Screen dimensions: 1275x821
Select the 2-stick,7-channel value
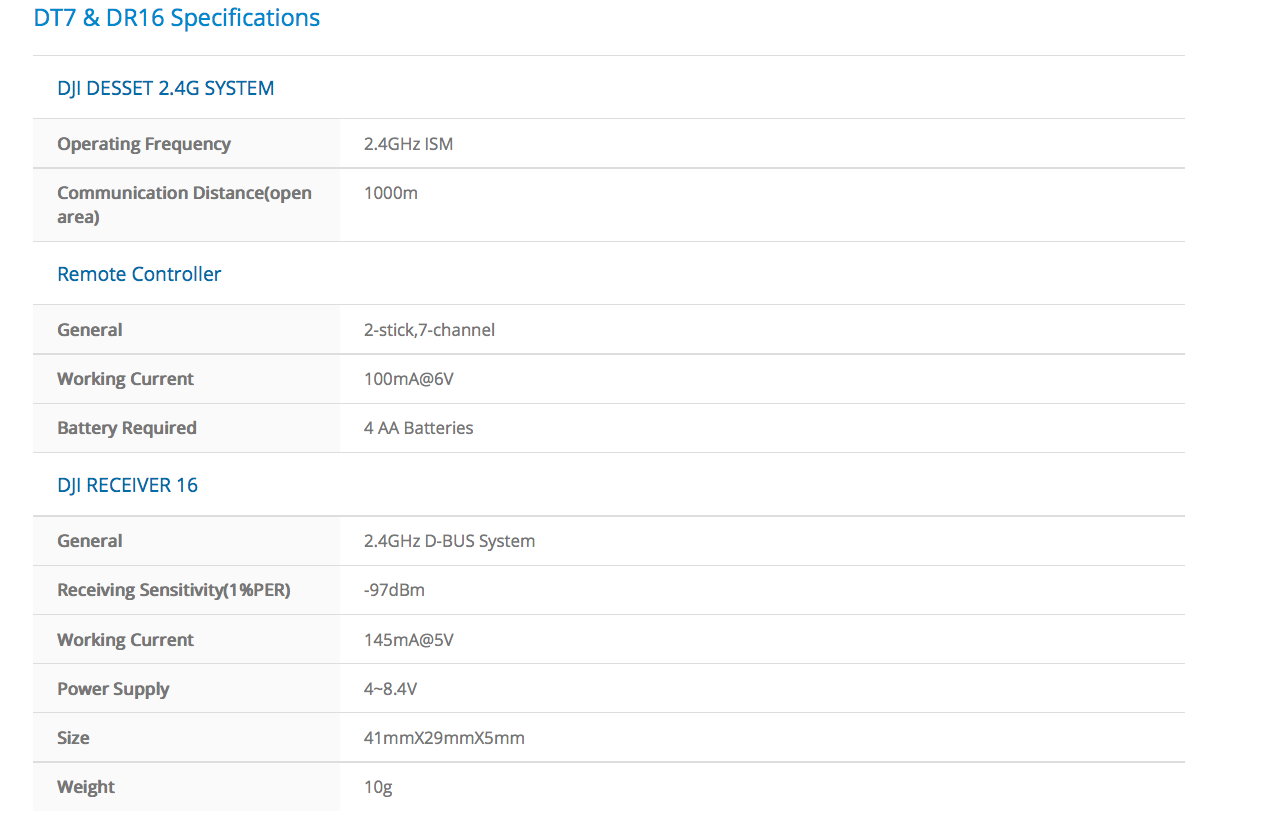tap(430, 330)
